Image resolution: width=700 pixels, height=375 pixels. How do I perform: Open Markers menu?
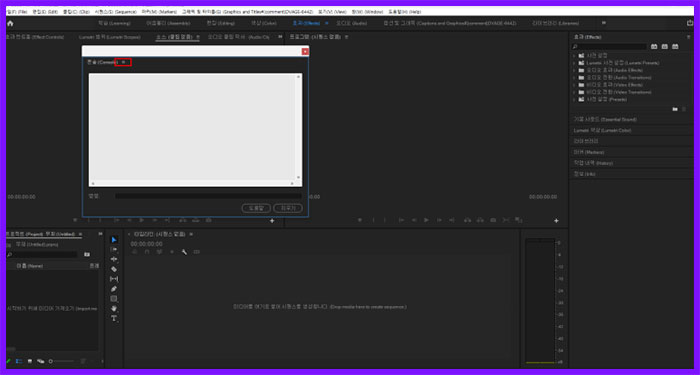[x=159, y=12]
